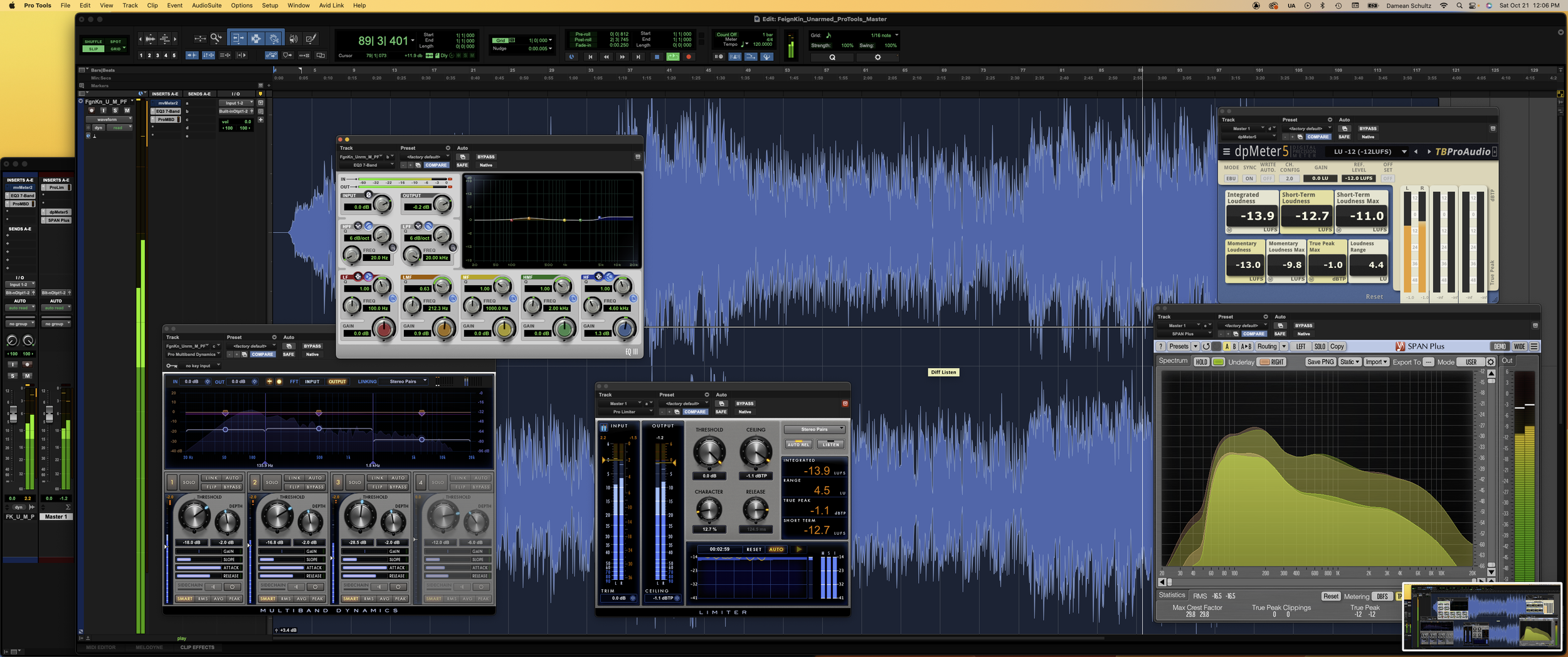Viewport: 1568px width, 657px height.
Task: Enable SHUFFLE edit mode
Action: click(93, 41)
